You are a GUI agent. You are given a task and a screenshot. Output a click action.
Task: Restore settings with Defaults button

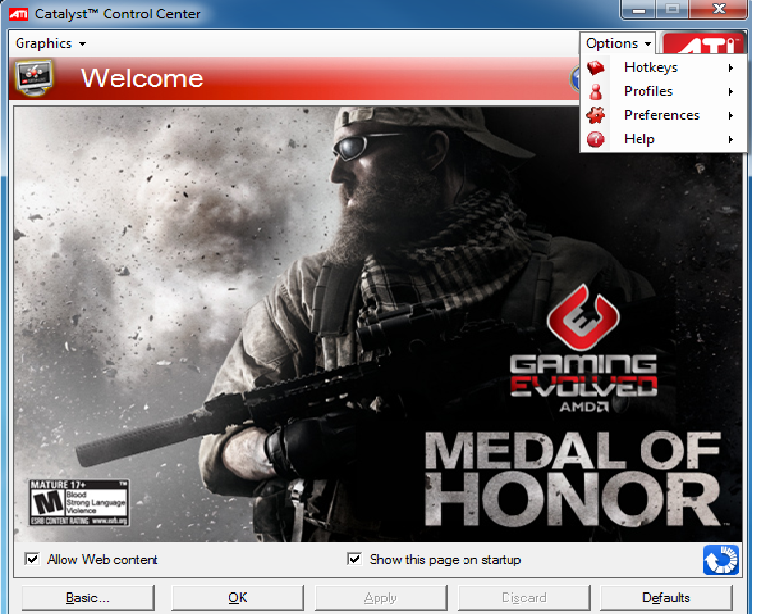click(x=666, y=598)
